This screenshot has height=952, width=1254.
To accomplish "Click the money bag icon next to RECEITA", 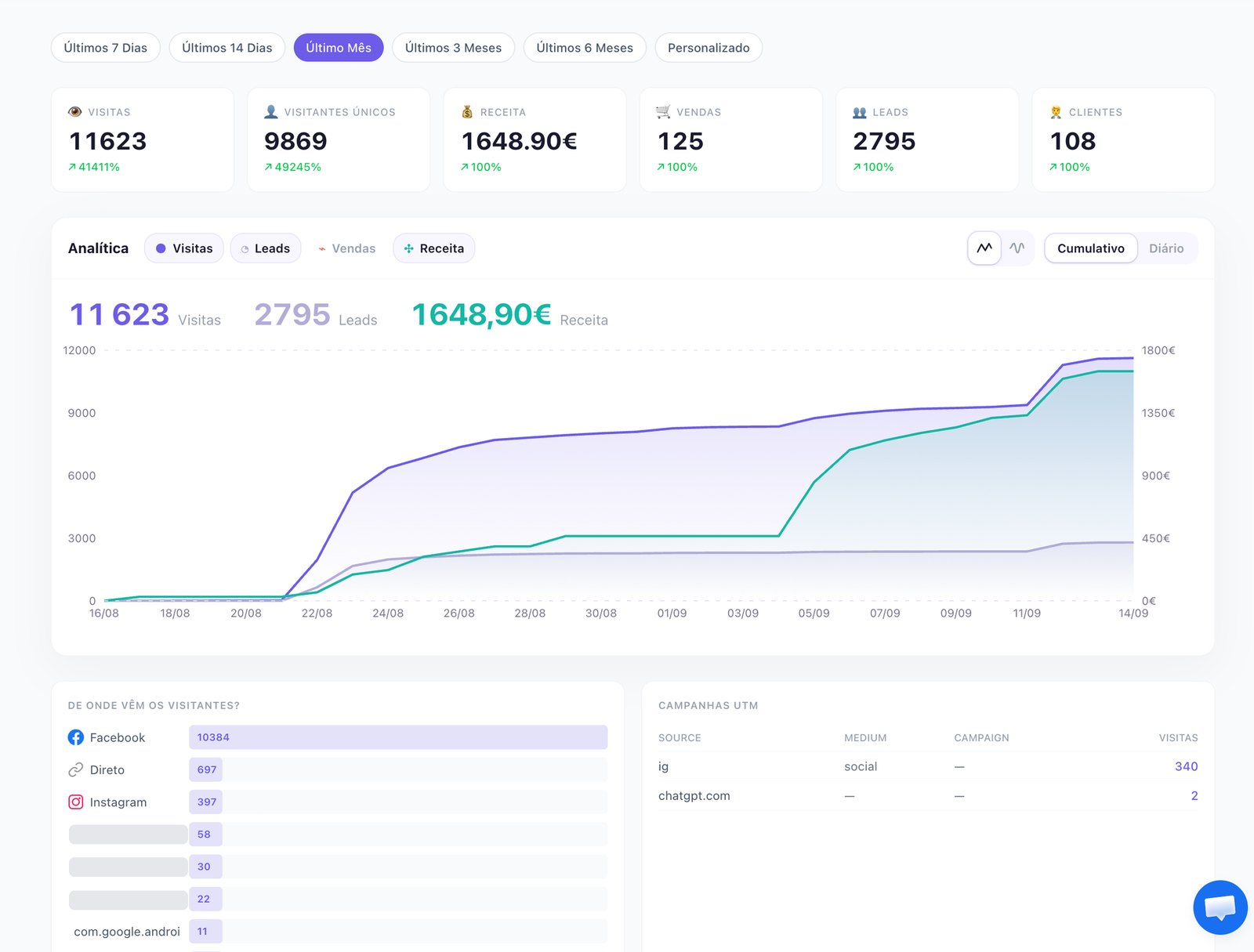I will (x=467, y=112).
